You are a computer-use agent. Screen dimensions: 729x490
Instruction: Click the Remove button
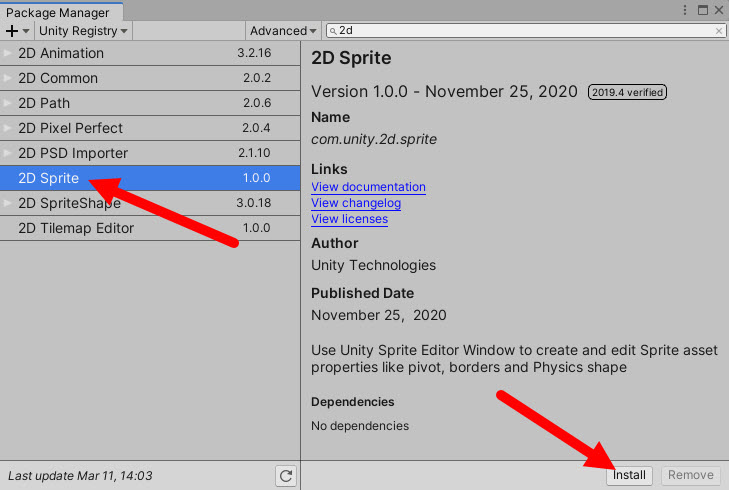point(690,475)
